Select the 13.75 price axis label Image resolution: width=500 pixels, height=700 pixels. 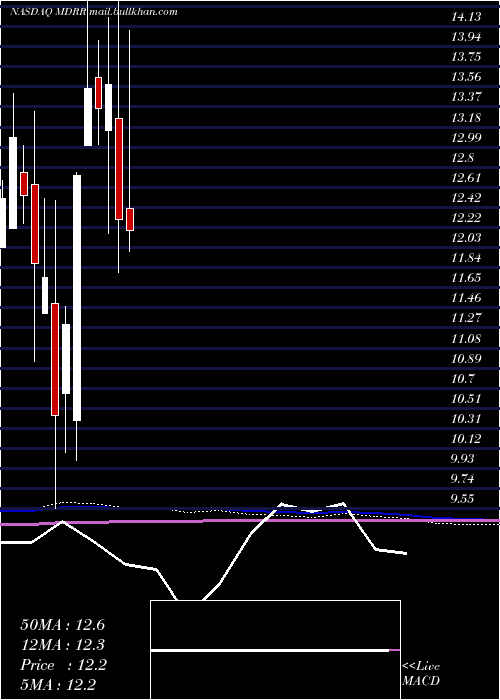click(x=466, y=57)
